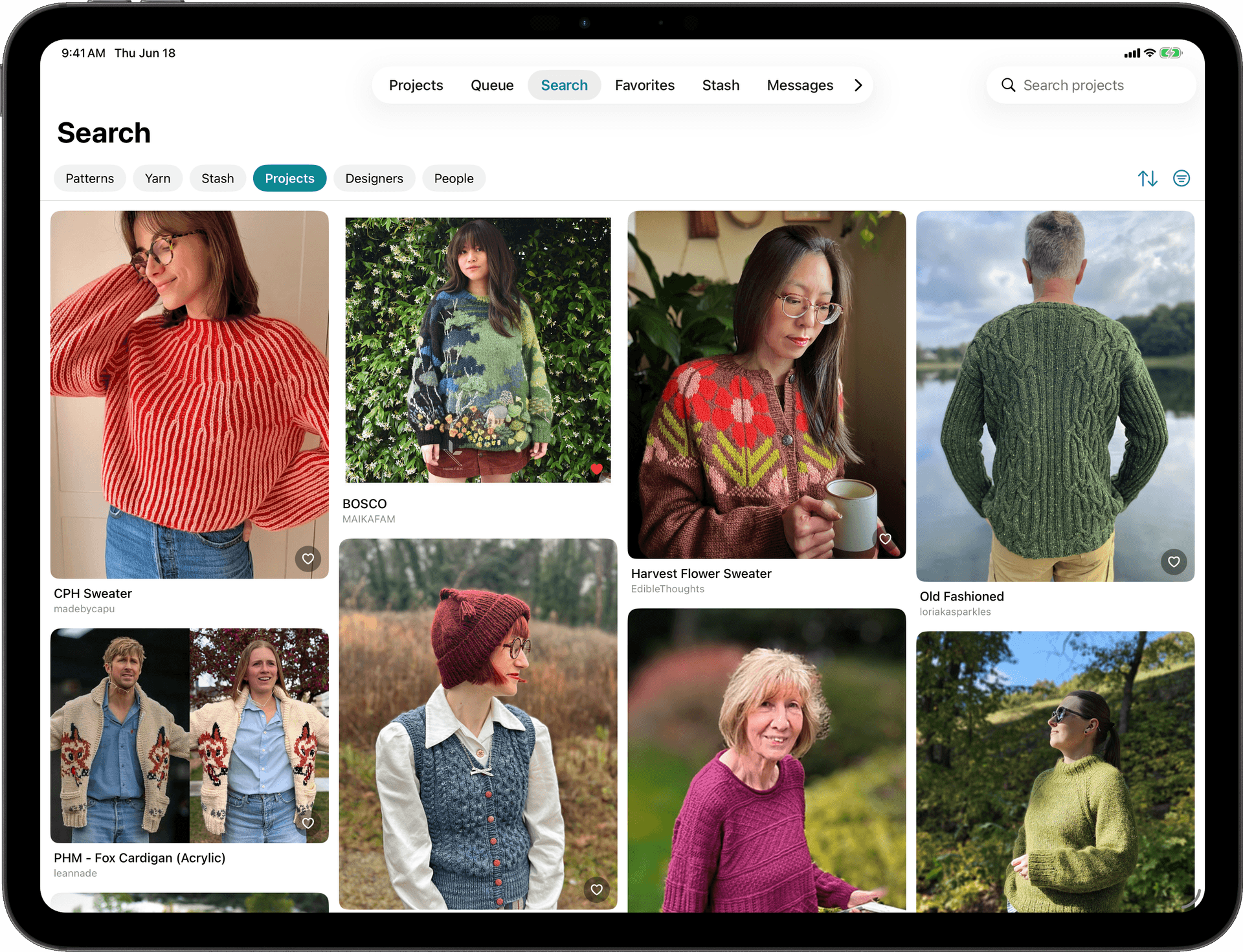The height and width of the screenshot is (952, 1243).
Task: Click the magnifier icon in search field
Action: click(1008, 85)
